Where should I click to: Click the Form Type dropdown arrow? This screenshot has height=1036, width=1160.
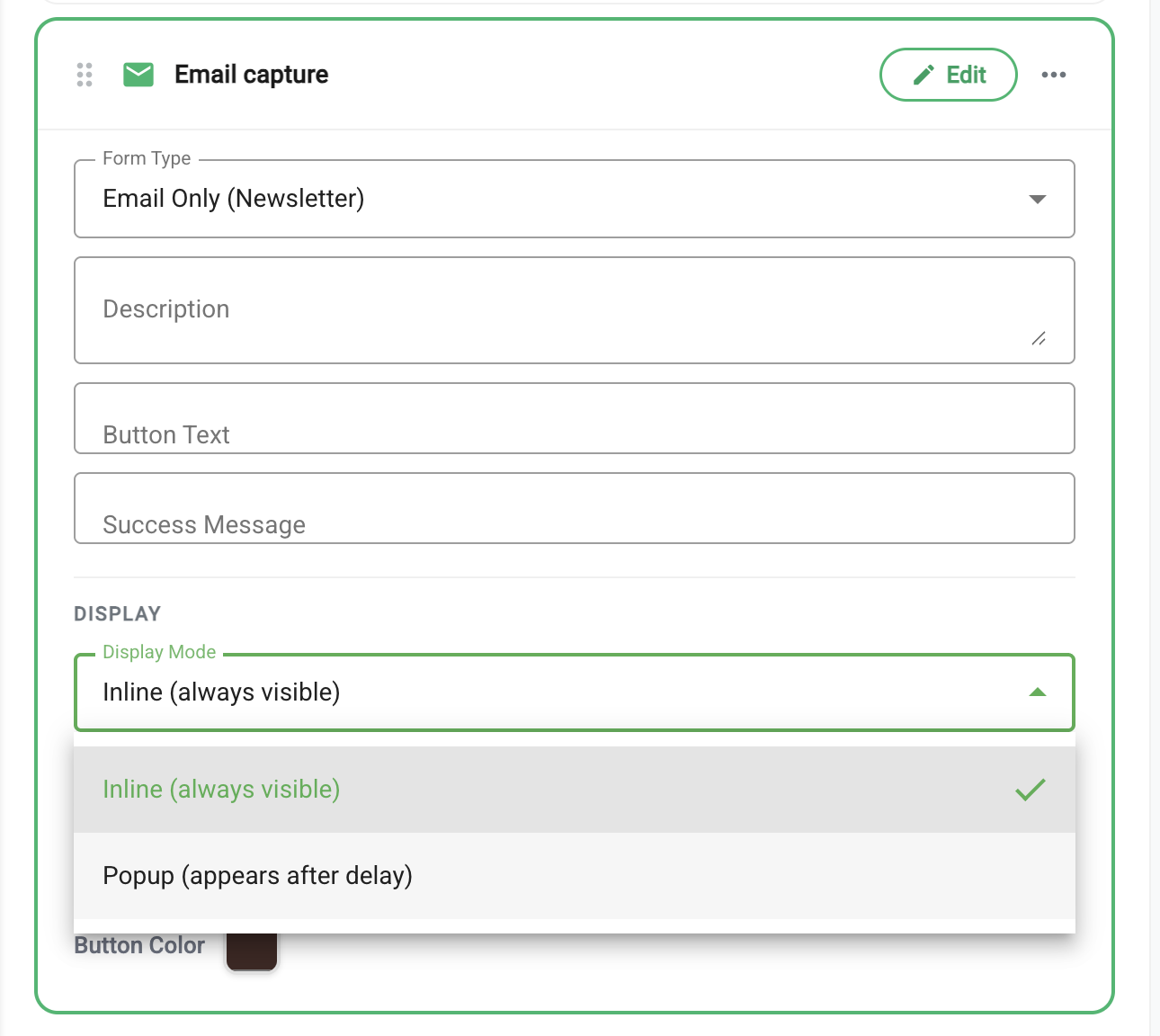[x=1038, y=199]
